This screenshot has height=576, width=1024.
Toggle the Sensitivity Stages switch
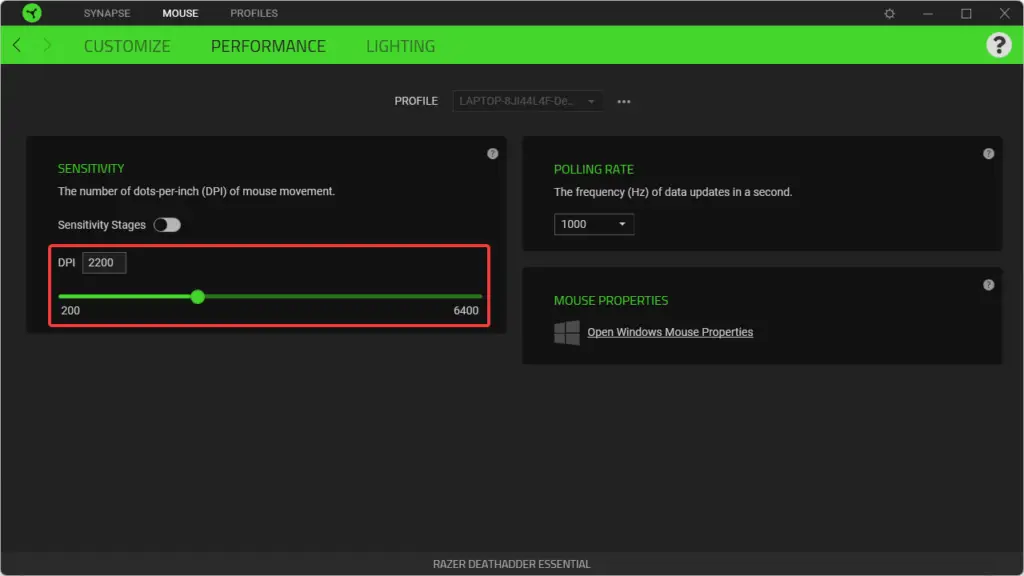[167, 225]
